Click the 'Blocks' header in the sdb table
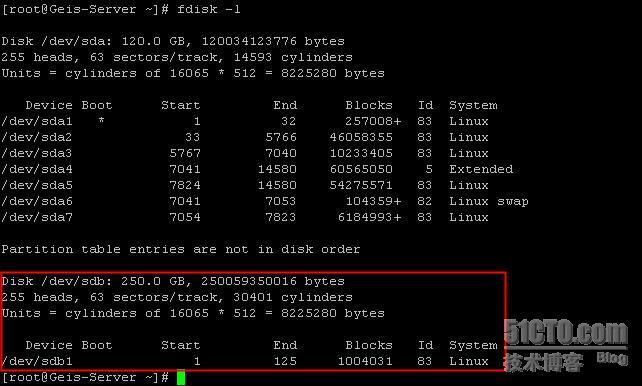This screenshot has width=642, height=386. pos(369,345)
